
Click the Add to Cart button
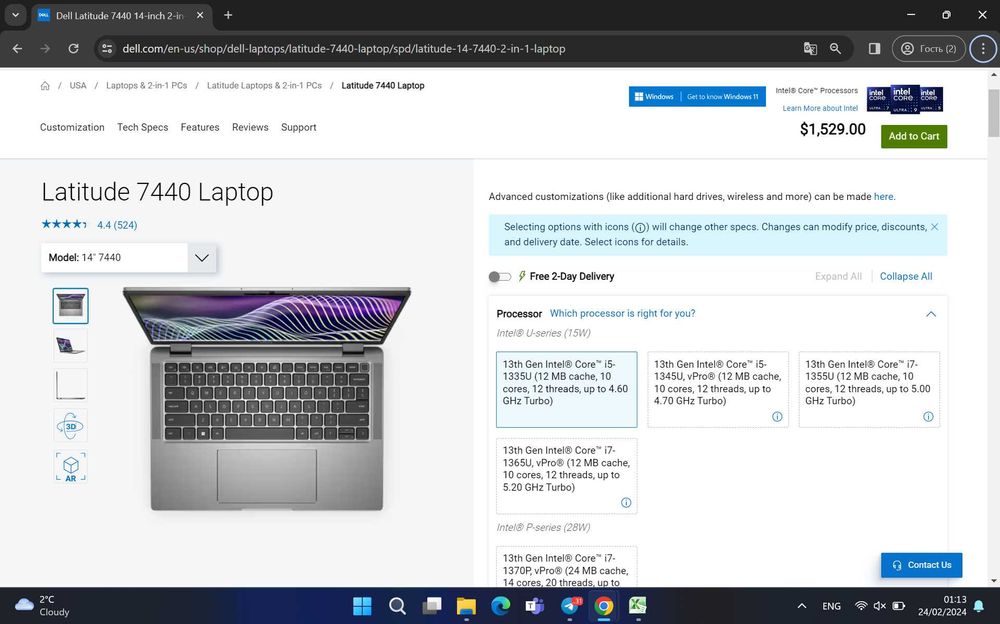[x=913, y=136]
